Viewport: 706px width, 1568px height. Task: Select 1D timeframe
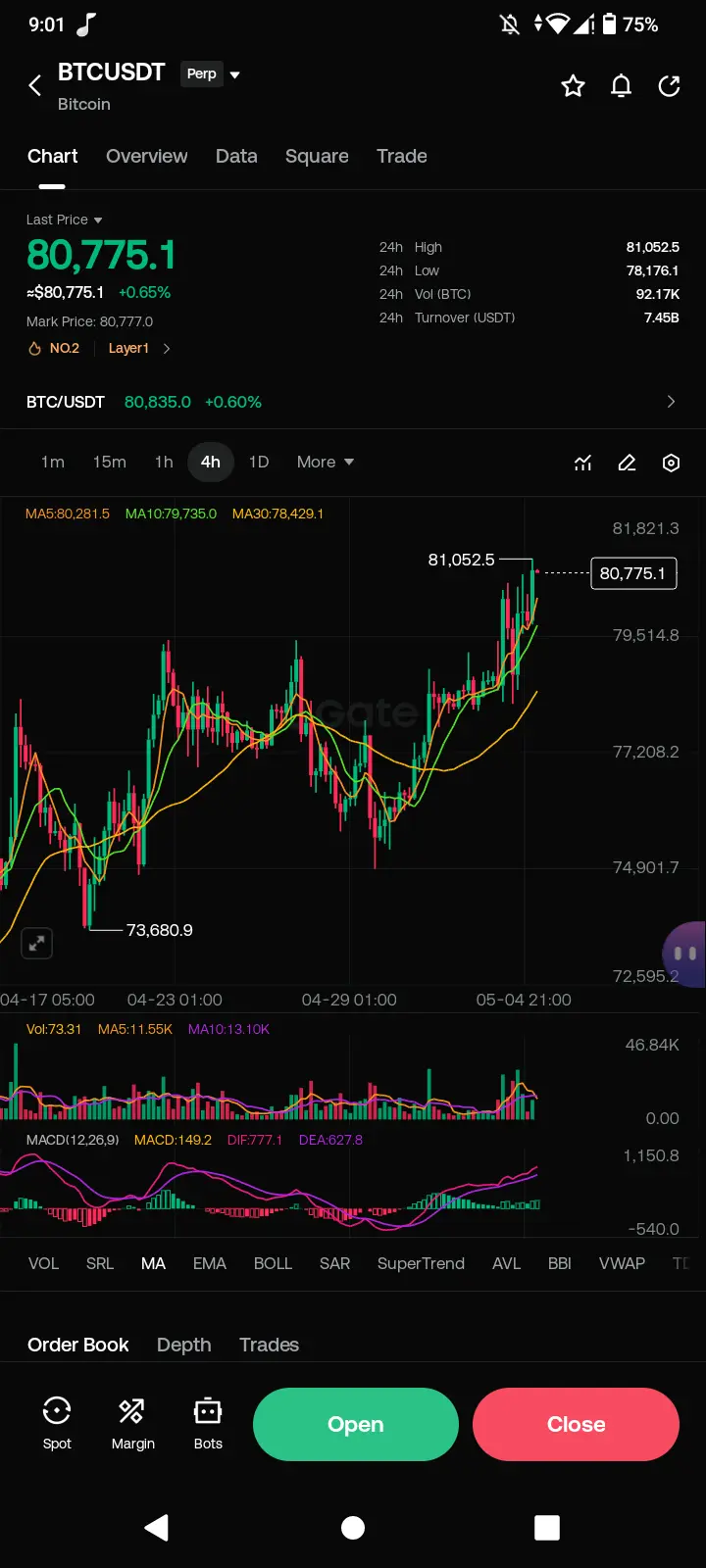coord(259,462)
